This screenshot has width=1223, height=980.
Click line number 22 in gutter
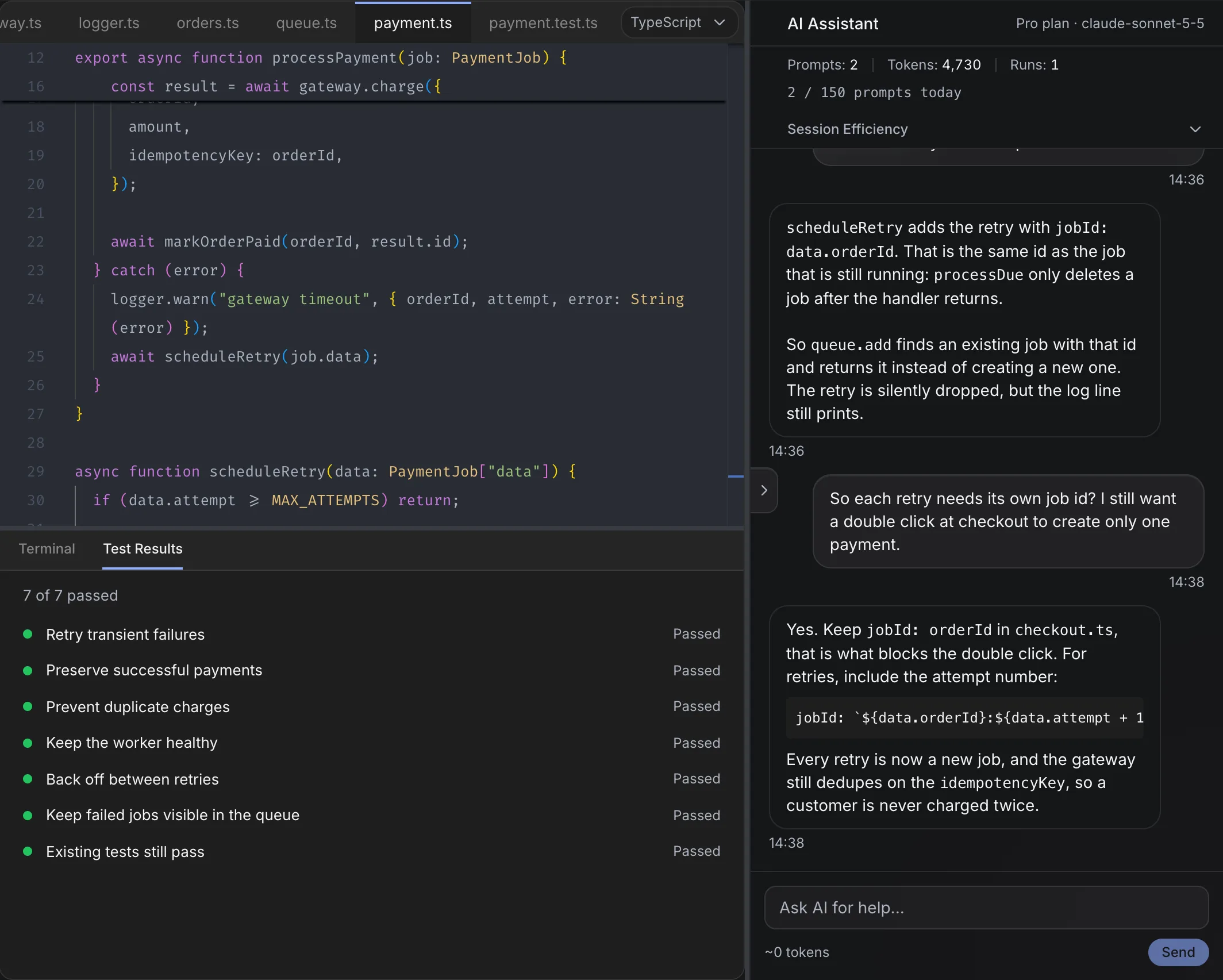pos(36,241)
